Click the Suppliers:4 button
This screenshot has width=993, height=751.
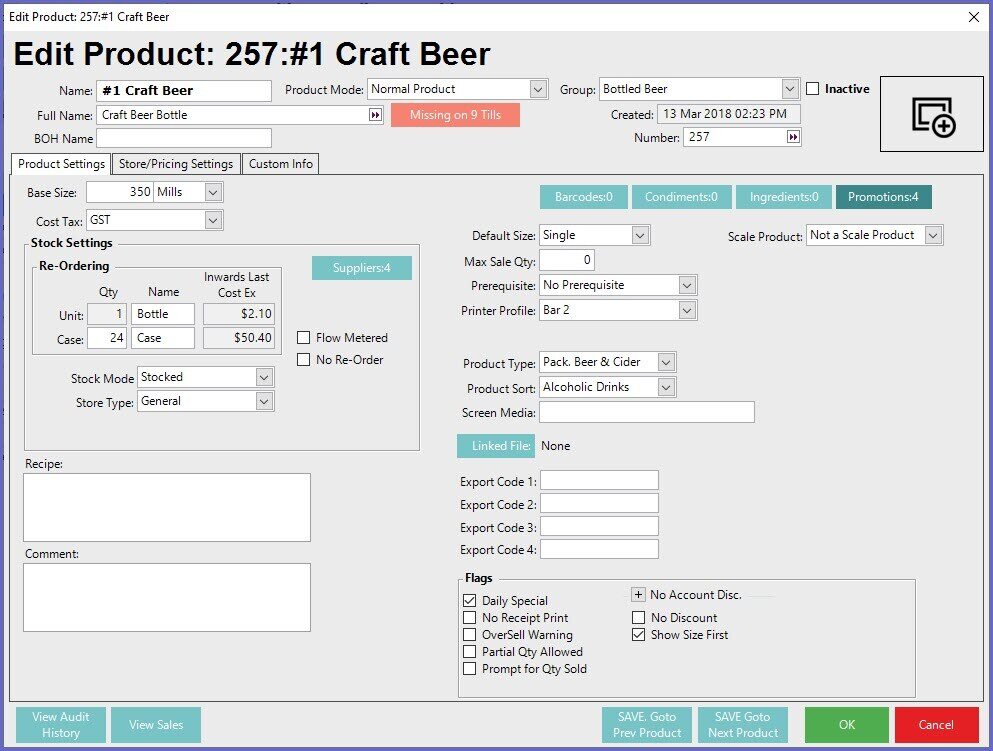361,268
